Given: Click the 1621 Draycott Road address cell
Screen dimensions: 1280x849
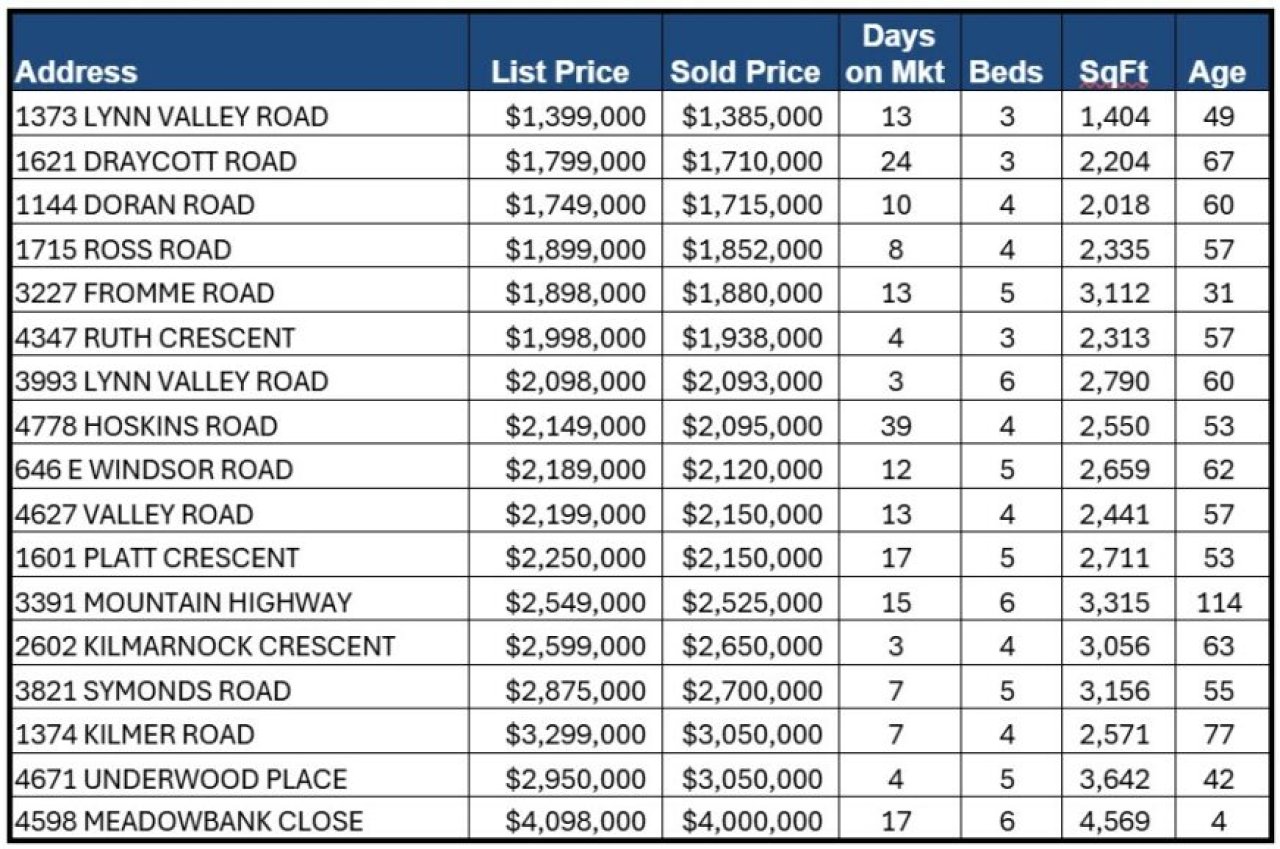Looking at the screenshot, I should click(x=156, y=160).
